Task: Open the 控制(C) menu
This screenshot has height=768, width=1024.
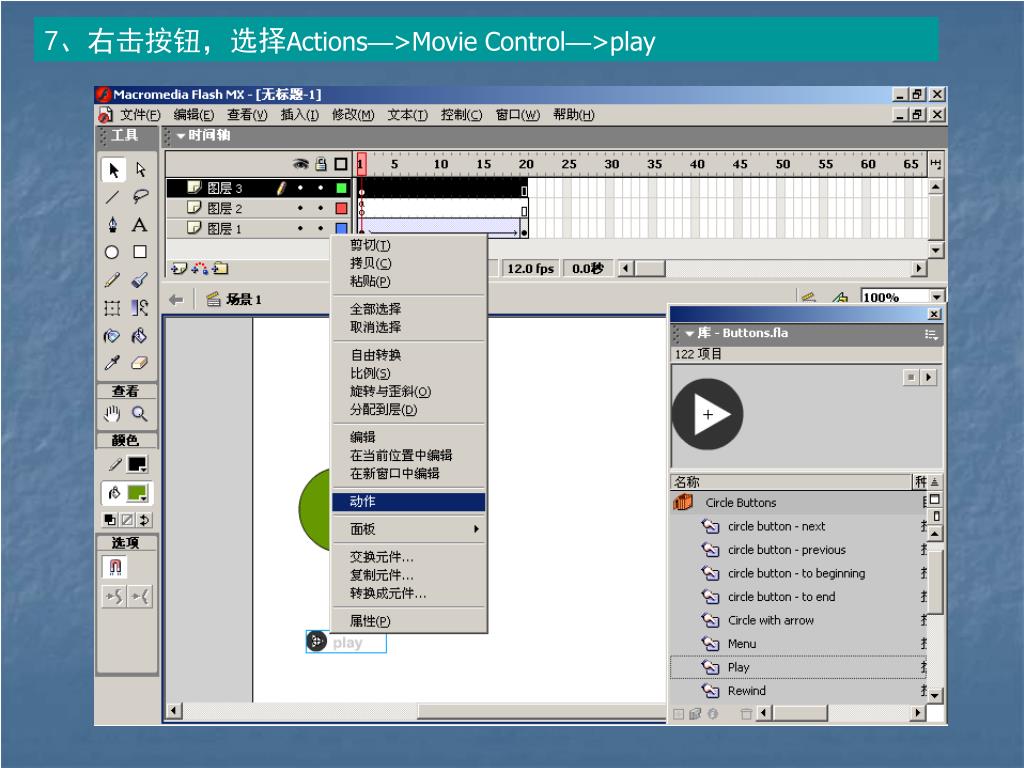Action: pyautogui.click(x=461, y=115)
